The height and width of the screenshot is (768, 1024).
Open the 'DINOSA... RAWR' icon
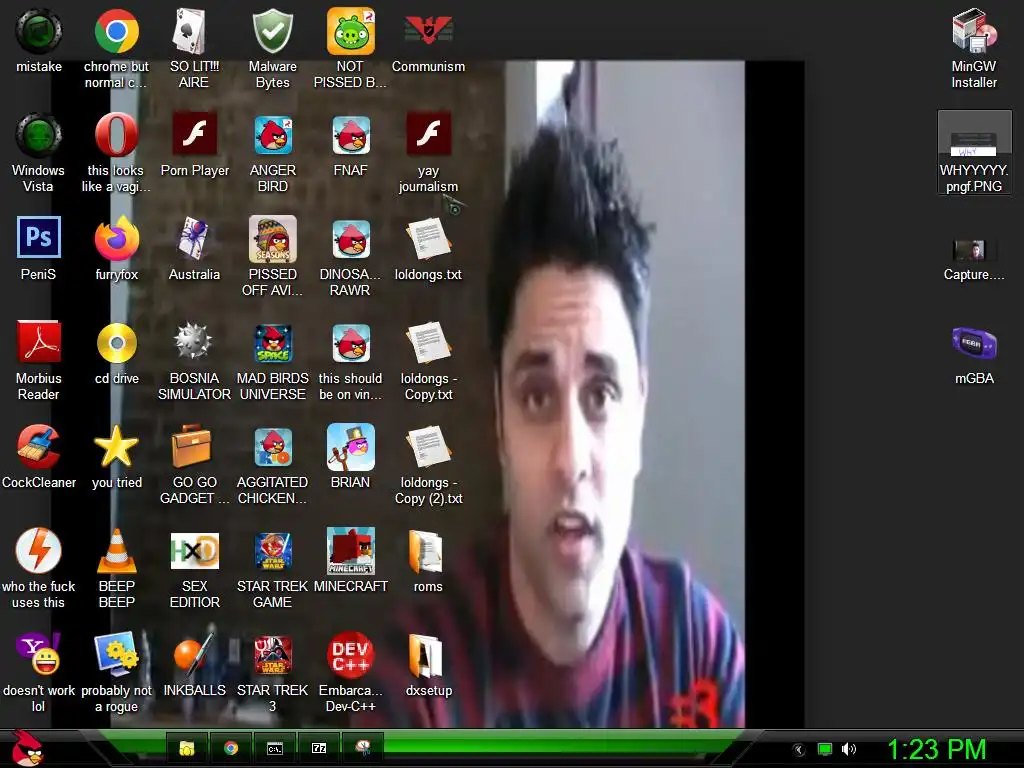351,239
